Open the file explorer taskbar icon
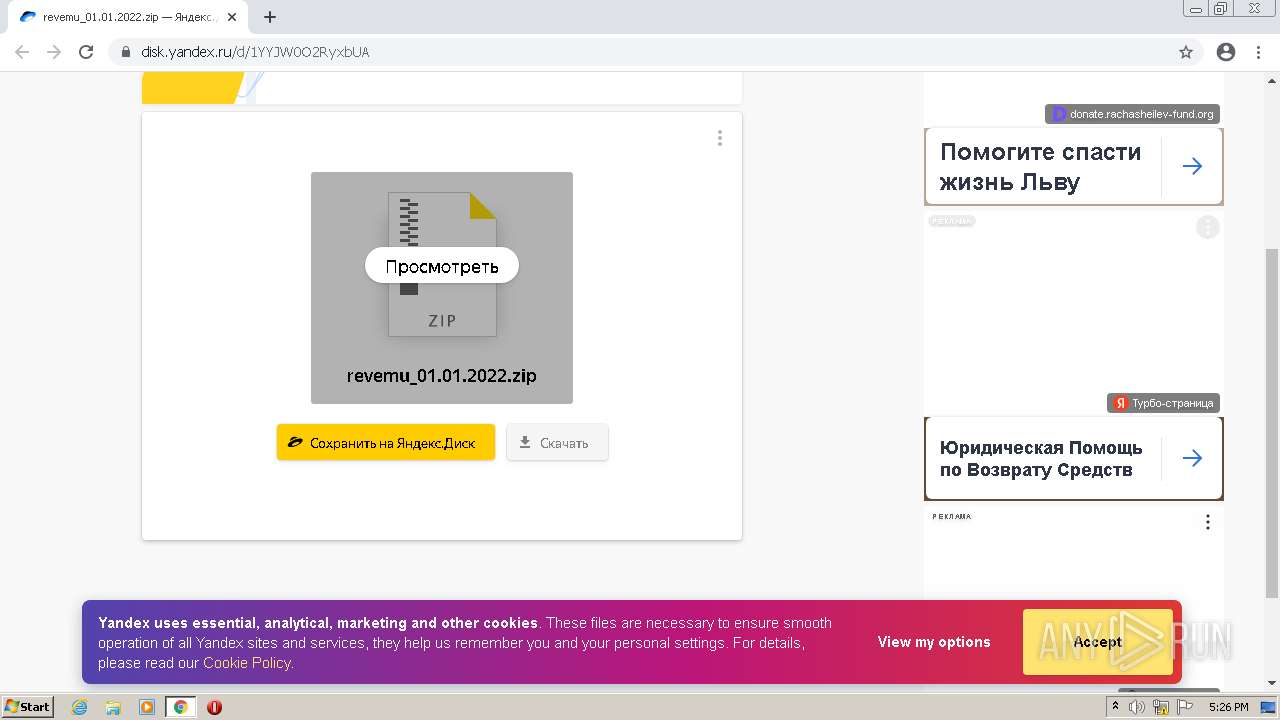Viewport: 1280px width, 720px height. click(113, 707)
